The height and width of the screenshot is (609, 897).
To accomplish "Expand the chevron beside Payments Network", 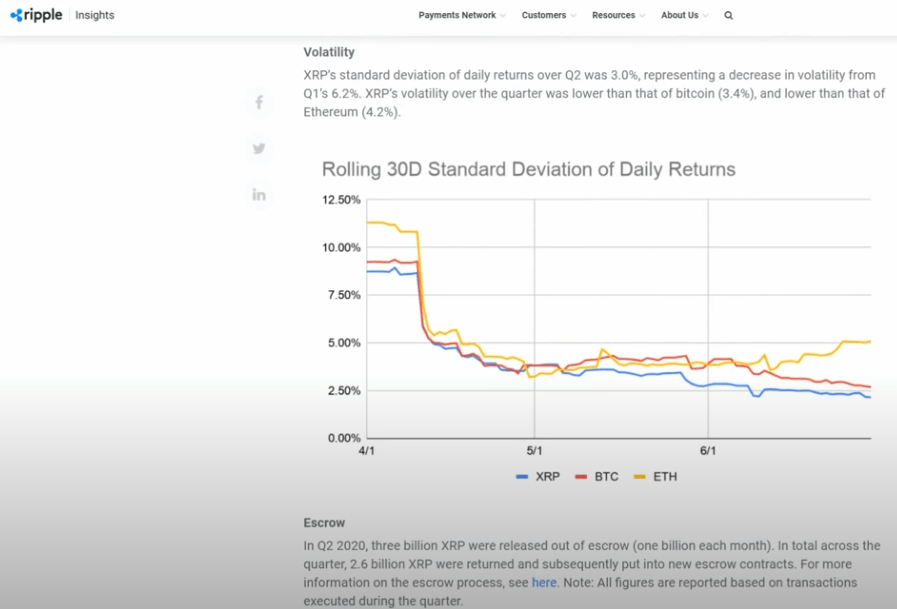I will tap(502, 16).
